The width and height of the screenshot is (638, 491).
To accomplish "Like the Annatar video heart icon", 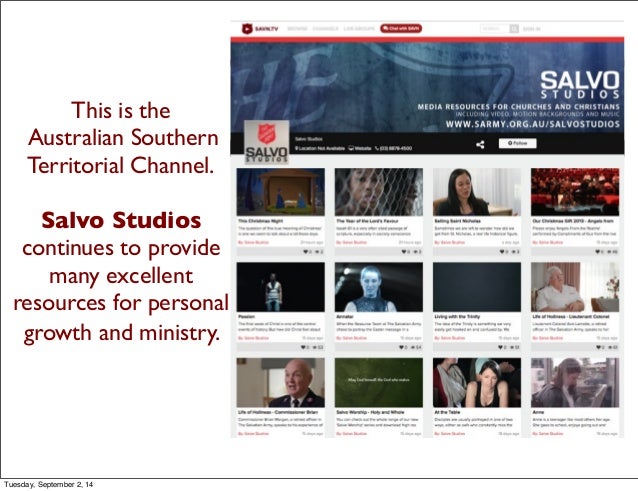I will (x=402, y=347).
